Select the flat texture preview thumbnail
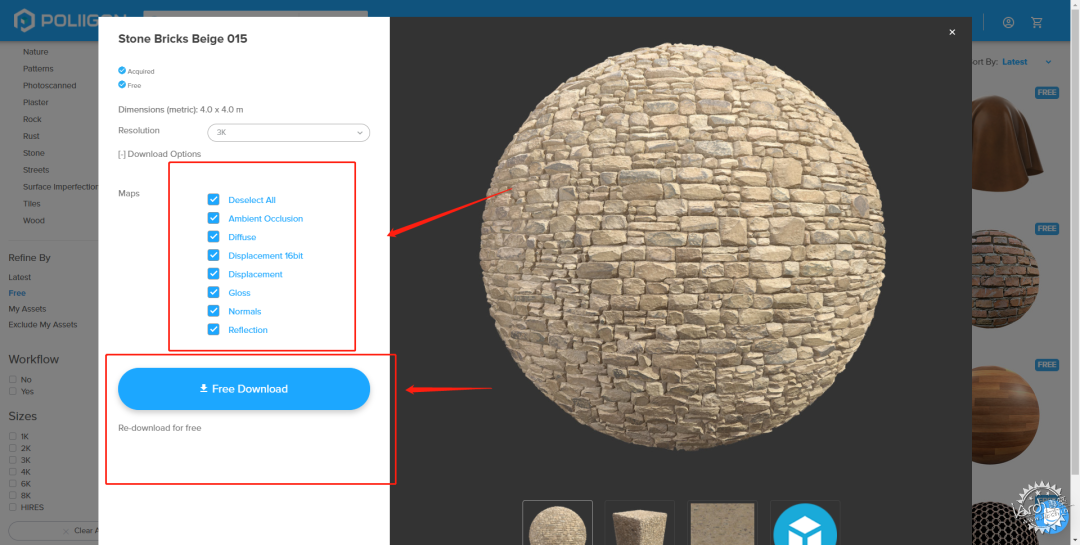 click(723, 522)
